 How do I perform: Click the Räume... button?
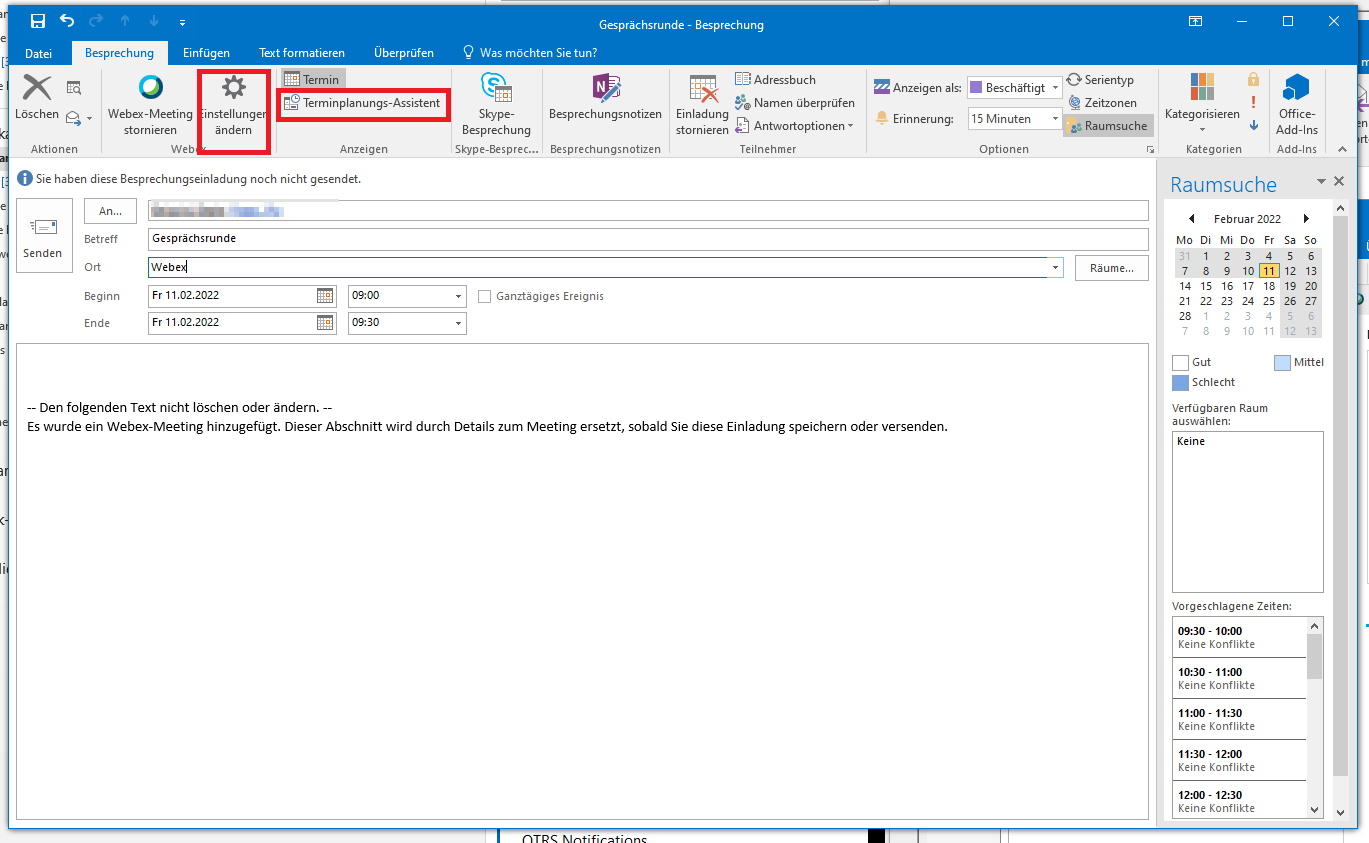[1112, 268]
